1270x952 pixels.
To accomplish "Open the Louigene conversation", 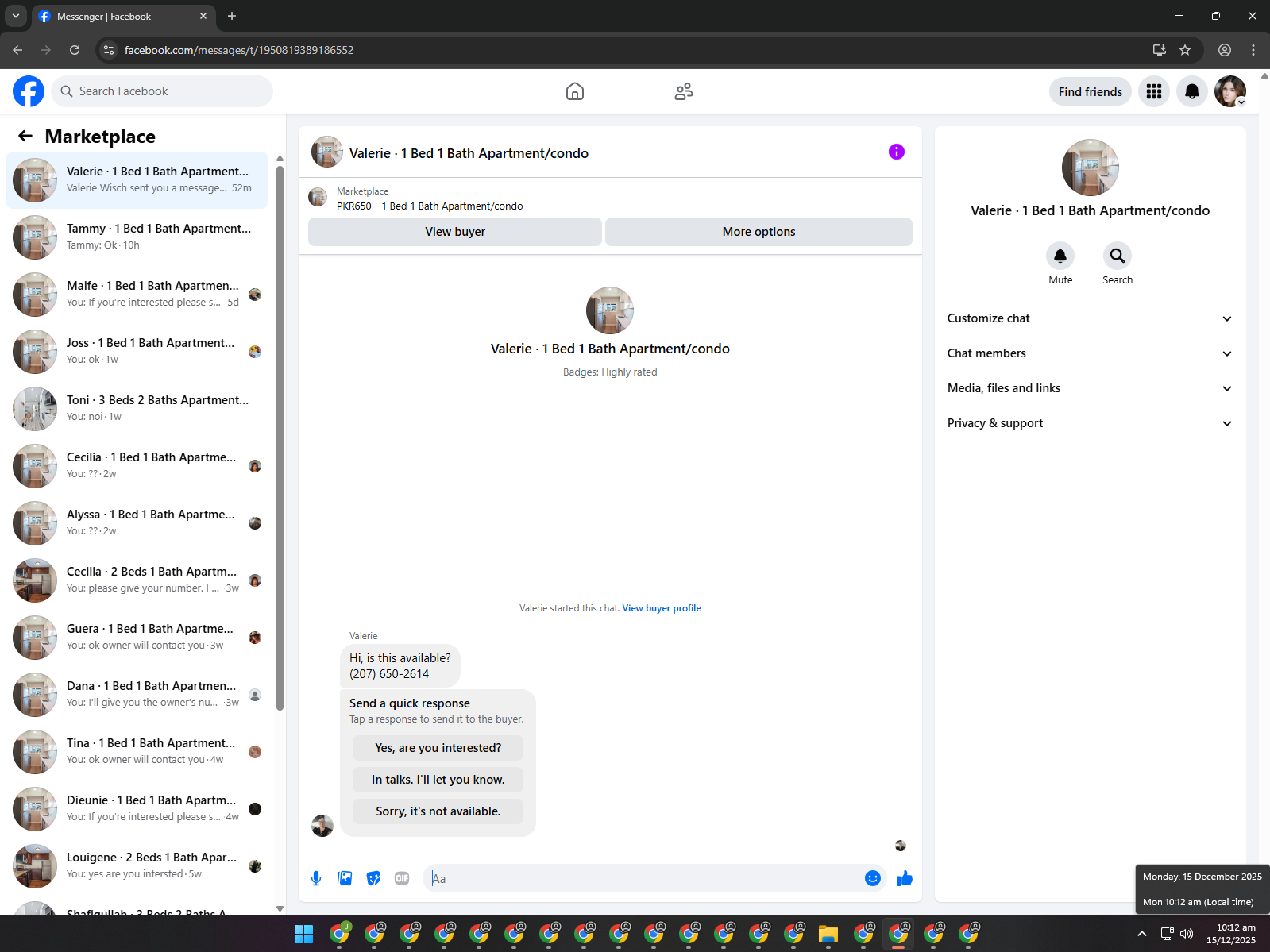I will pyautogui.click(x=137, y=866).
